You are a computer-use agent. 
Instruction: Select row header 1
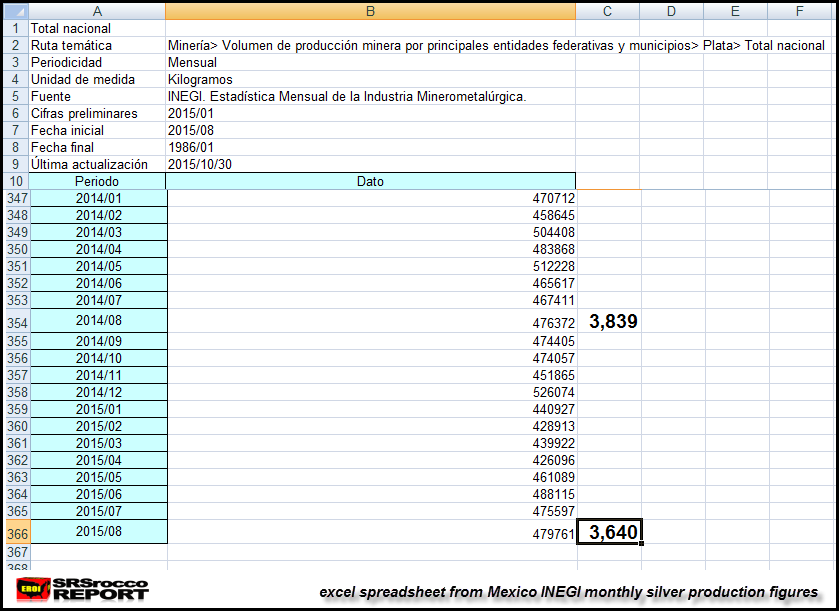pyautogui.click(x=15, y=29)
